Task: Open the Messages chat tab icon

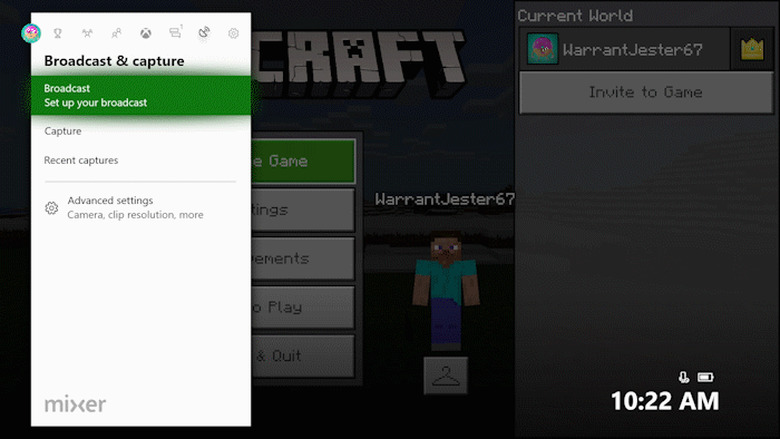Action: pos(175,33)
